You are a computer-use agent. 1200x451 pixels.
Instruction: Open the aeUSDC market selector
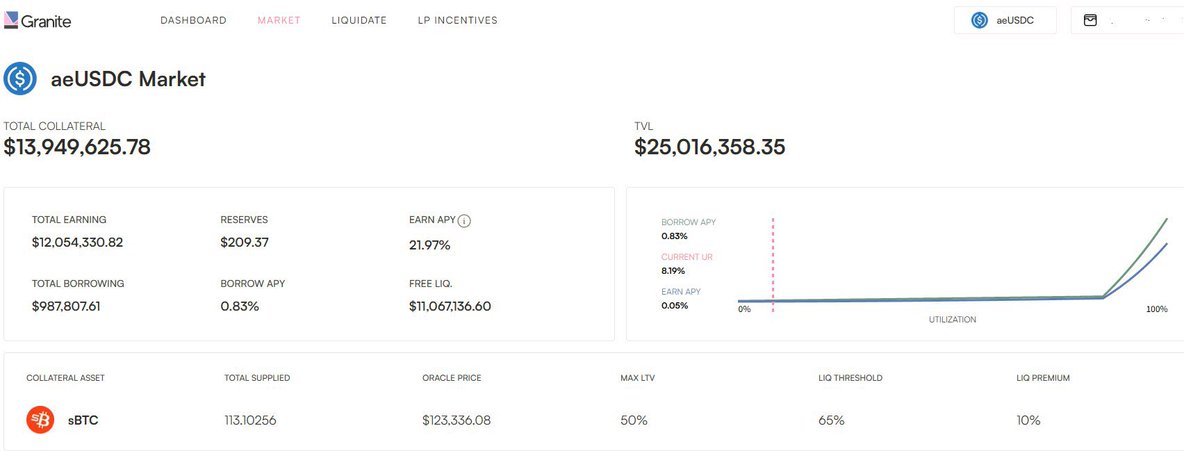[1005, 20]
